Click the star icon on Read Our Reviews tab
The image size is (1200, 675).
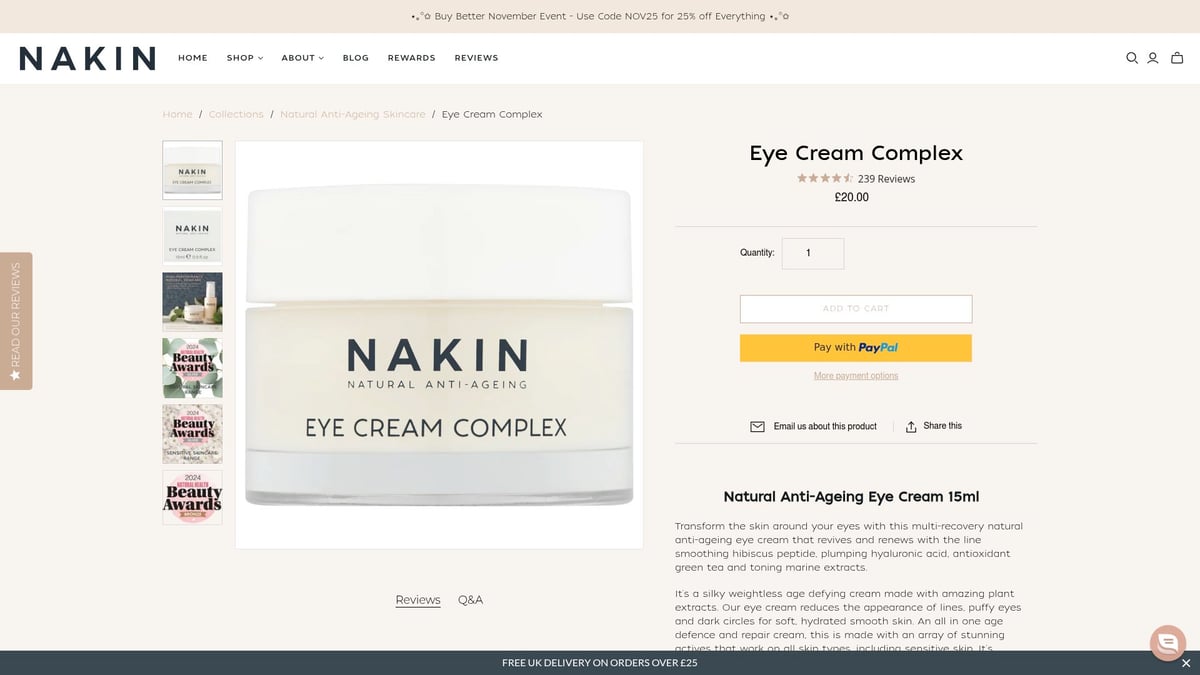14,372
